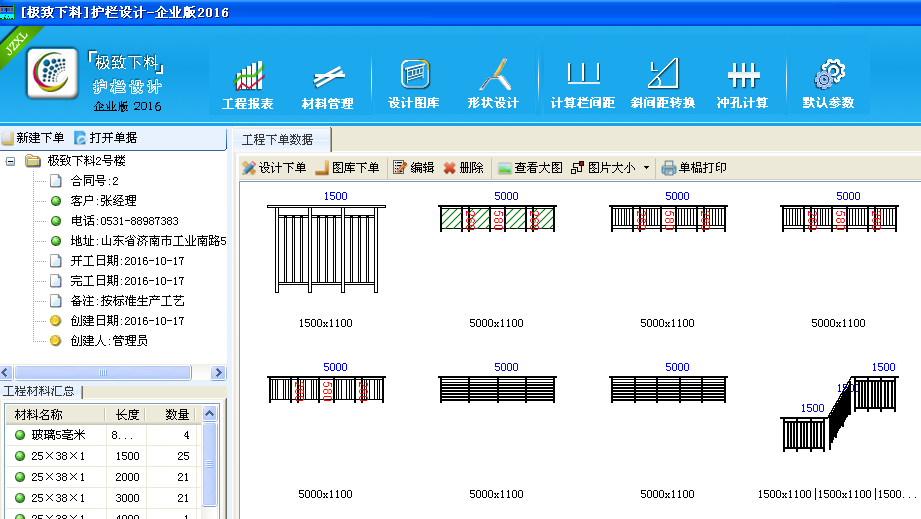Viewport: 921px width, 519px height.
Task: Open 设计图库 design library
Action: pyautogui.click(x=414, y=85)
